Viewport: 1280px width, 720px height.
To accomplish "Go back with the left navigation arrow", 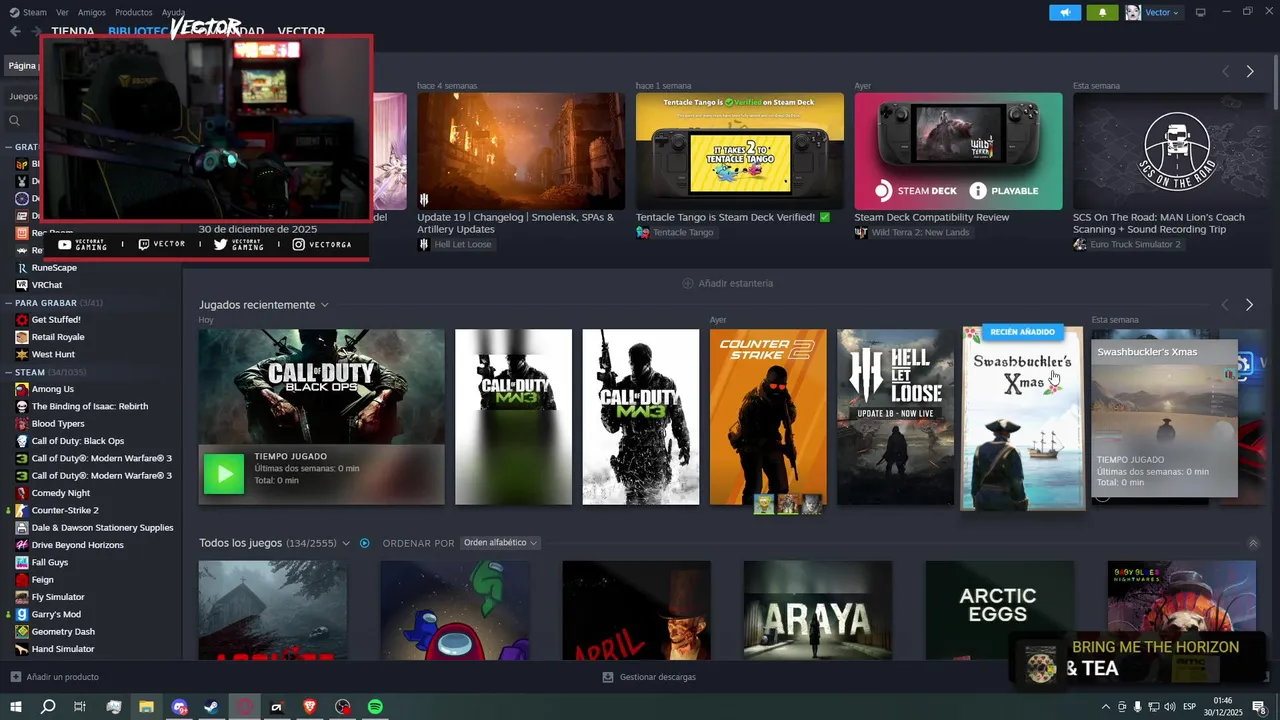I will tap(15, 31).
